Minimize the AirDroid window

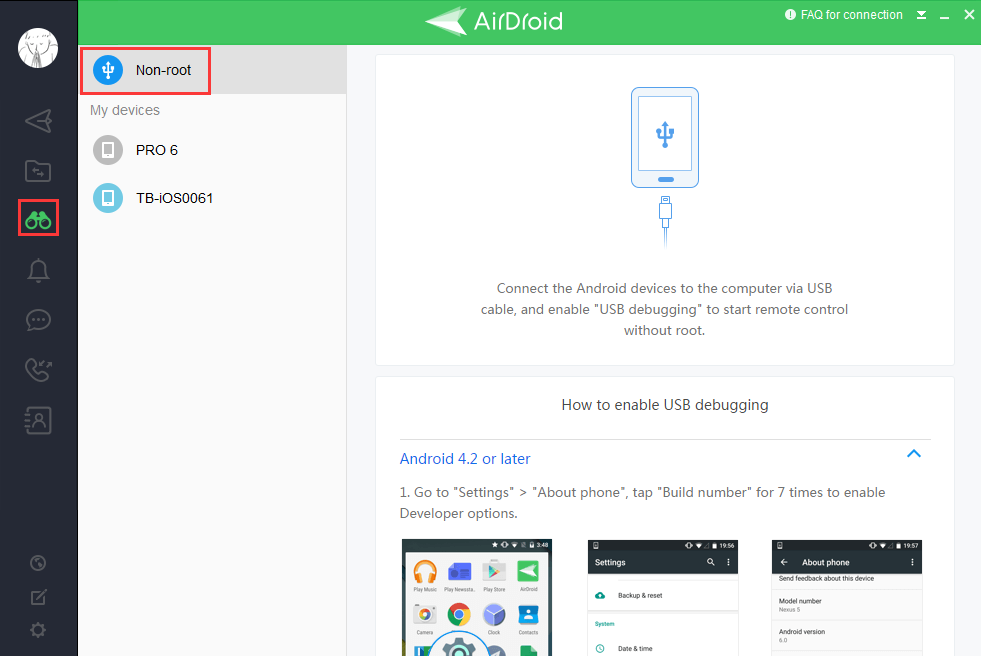[x=945, y=16]
